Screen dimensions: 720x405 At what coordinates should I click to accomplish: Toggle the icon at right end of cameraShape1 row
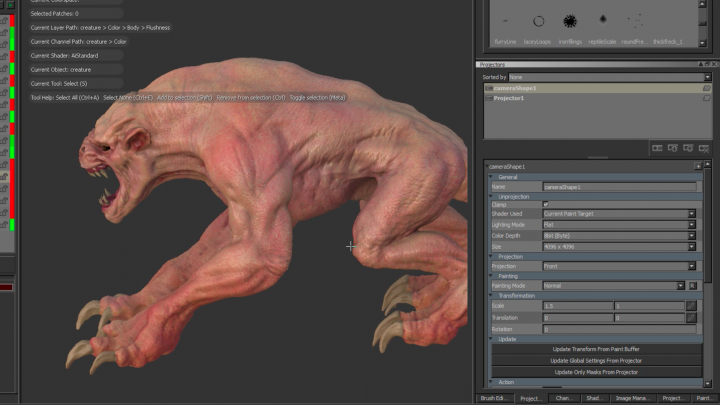click(707, 88)
